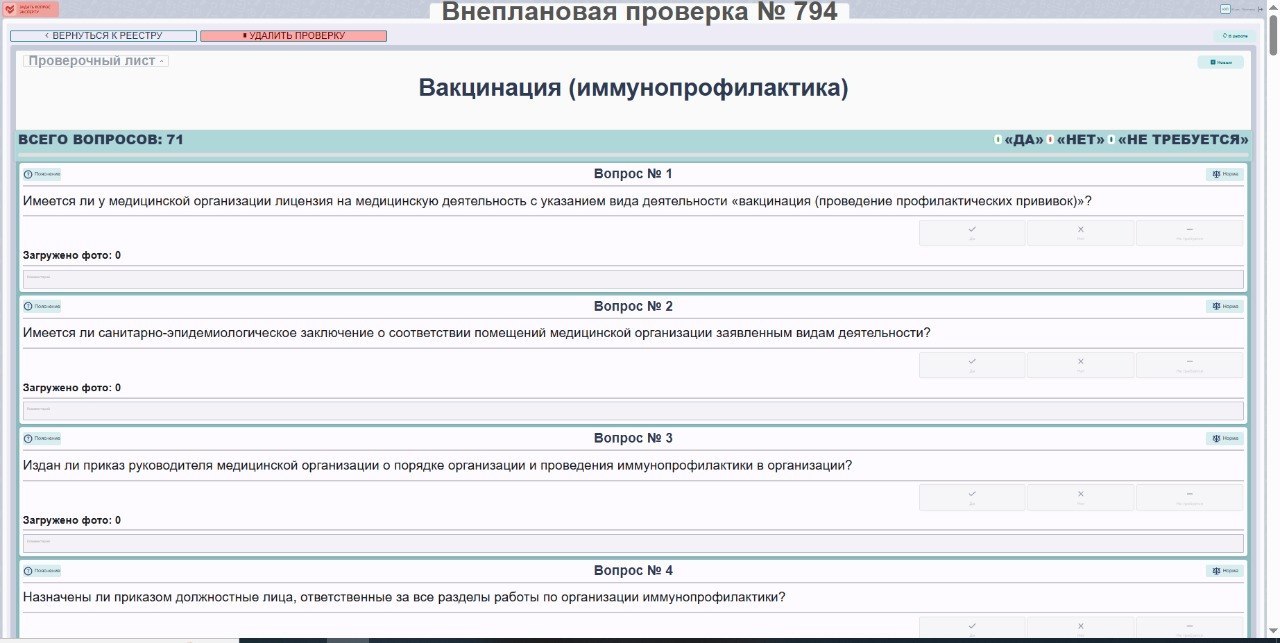Click 'Вопрос № 1' heading

pyautogui.click(x=633, y=174)
